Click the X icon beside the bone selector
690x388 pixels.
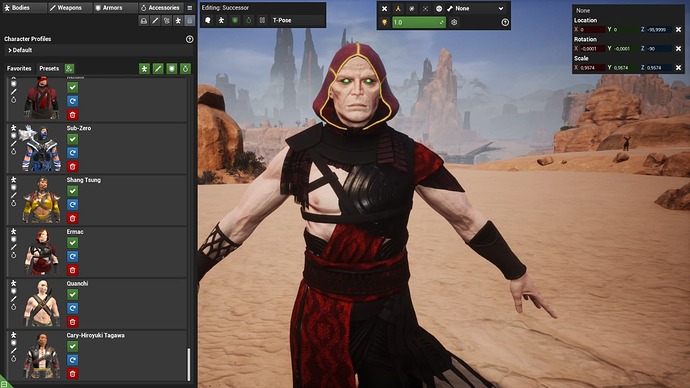pos(385,8)
